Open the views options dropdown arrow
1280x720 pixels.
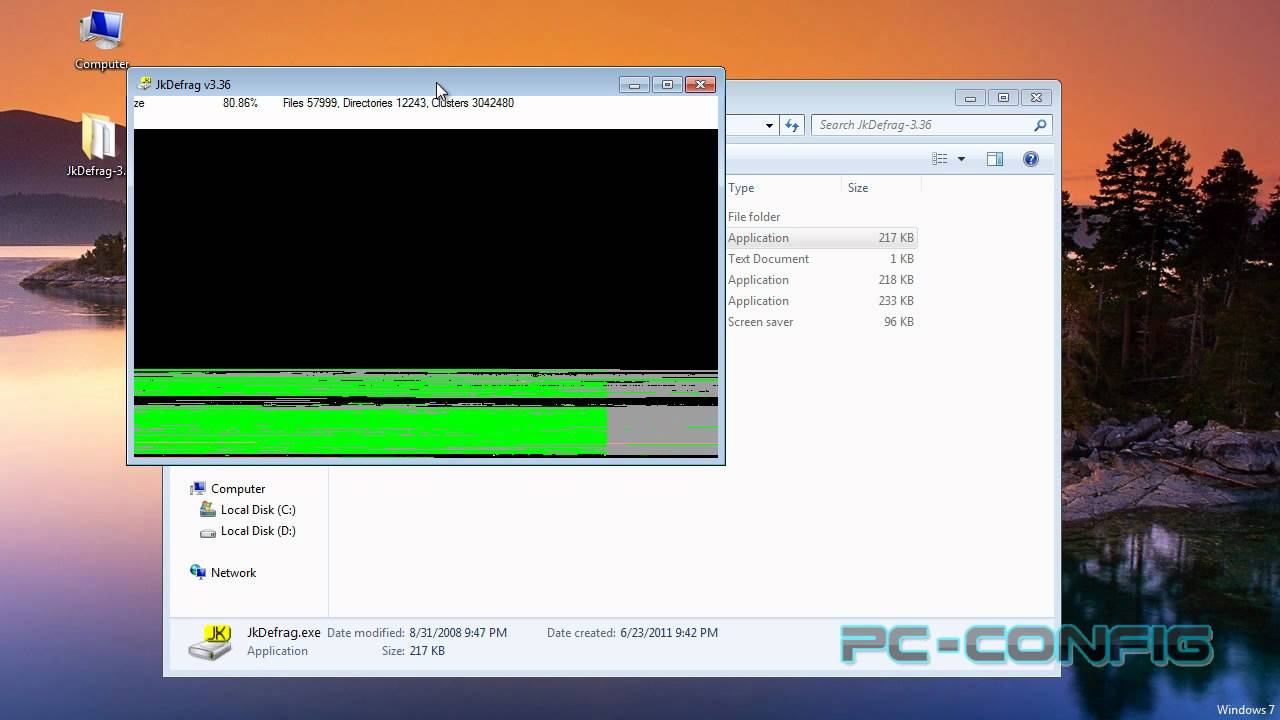(x=961, y=159)
